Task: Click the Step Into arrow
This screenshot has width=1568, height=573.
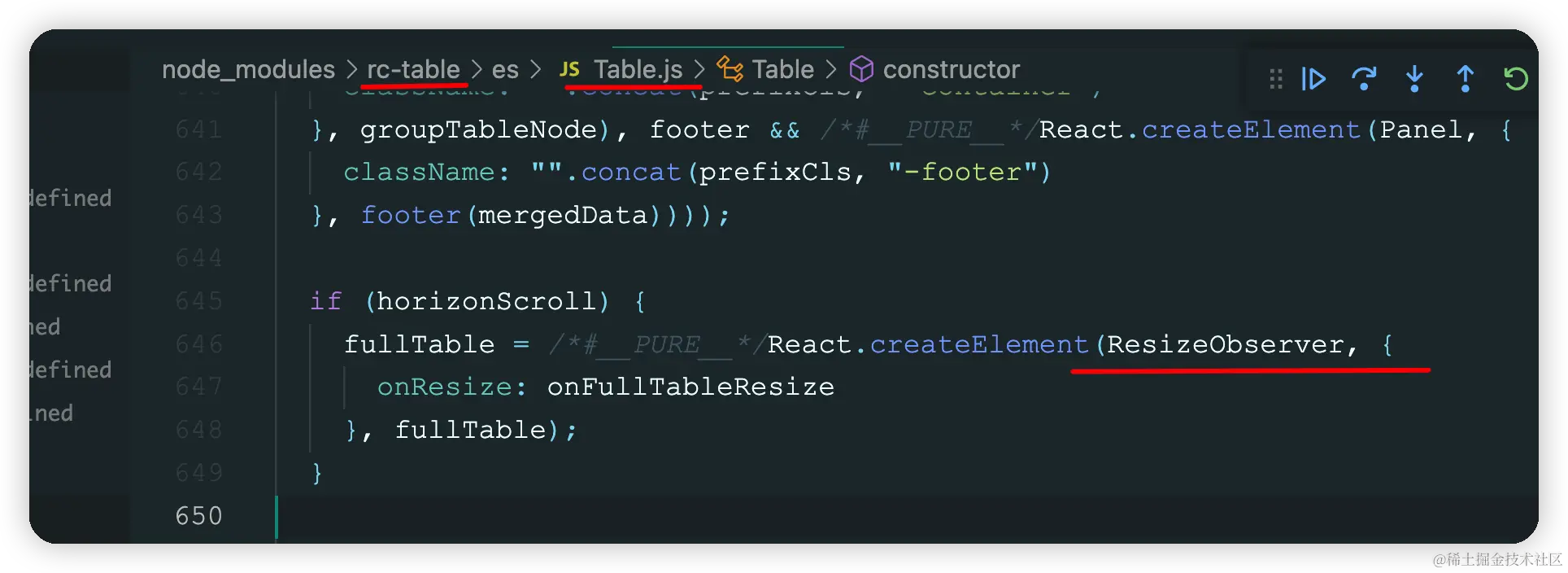Action: click(x=1414, y=79)
